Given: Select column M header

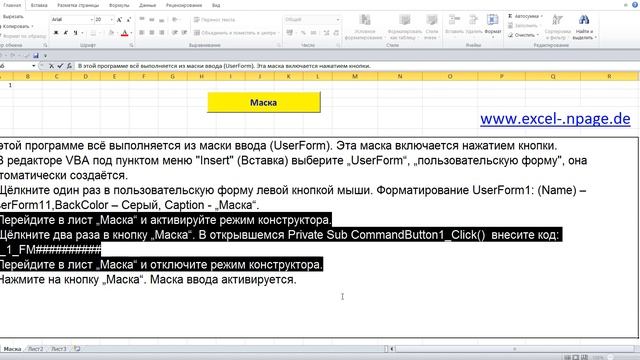Looking at the screenshot, I should pos(355,76).
